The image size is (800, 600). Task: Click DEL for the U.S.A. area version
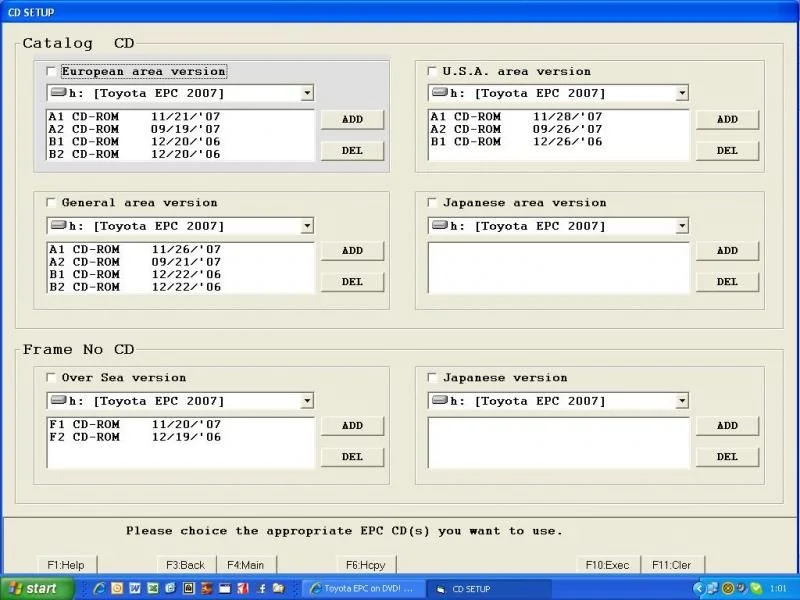click(727, 151)
